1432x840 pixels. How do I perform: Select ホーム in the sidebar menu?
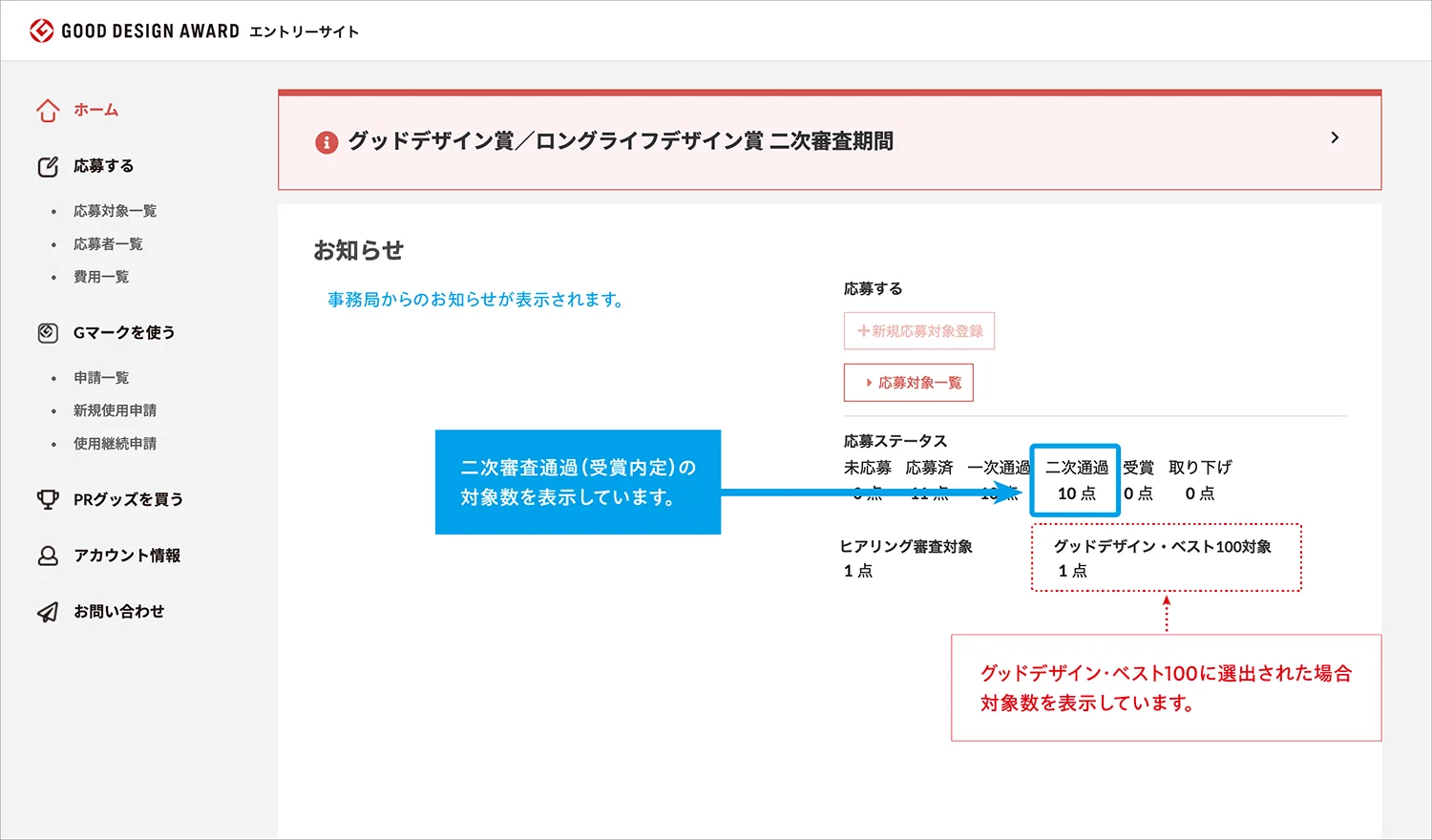[95, 109]
